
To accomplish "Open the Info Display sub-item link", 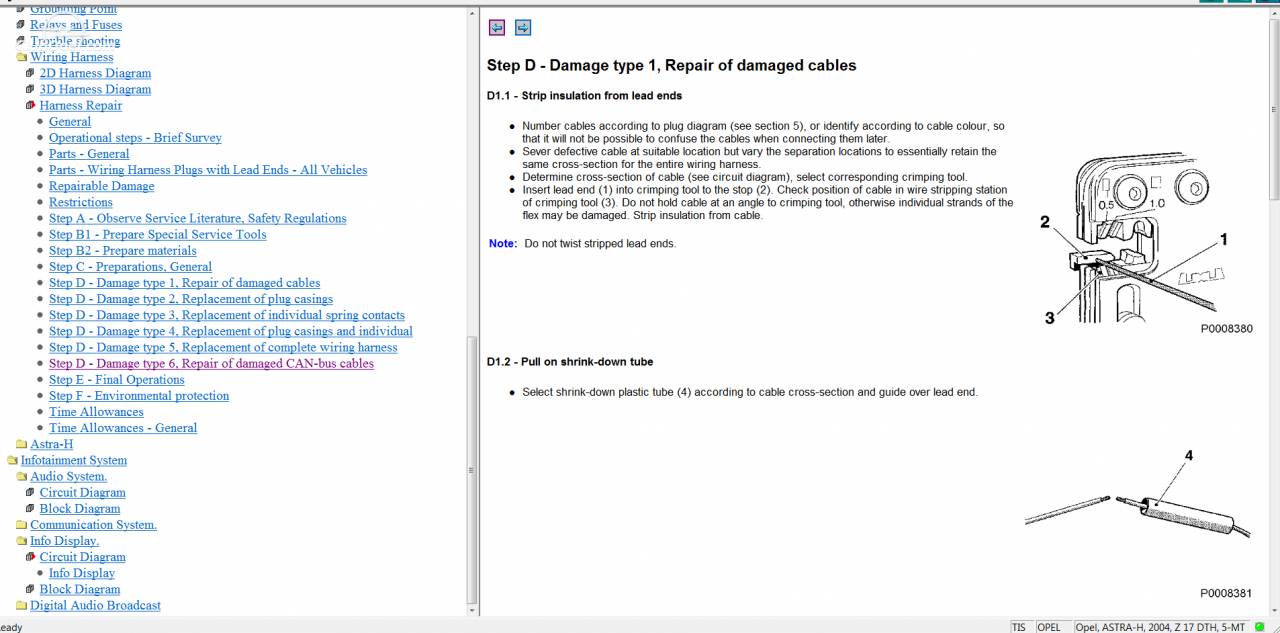I will 82,573.
